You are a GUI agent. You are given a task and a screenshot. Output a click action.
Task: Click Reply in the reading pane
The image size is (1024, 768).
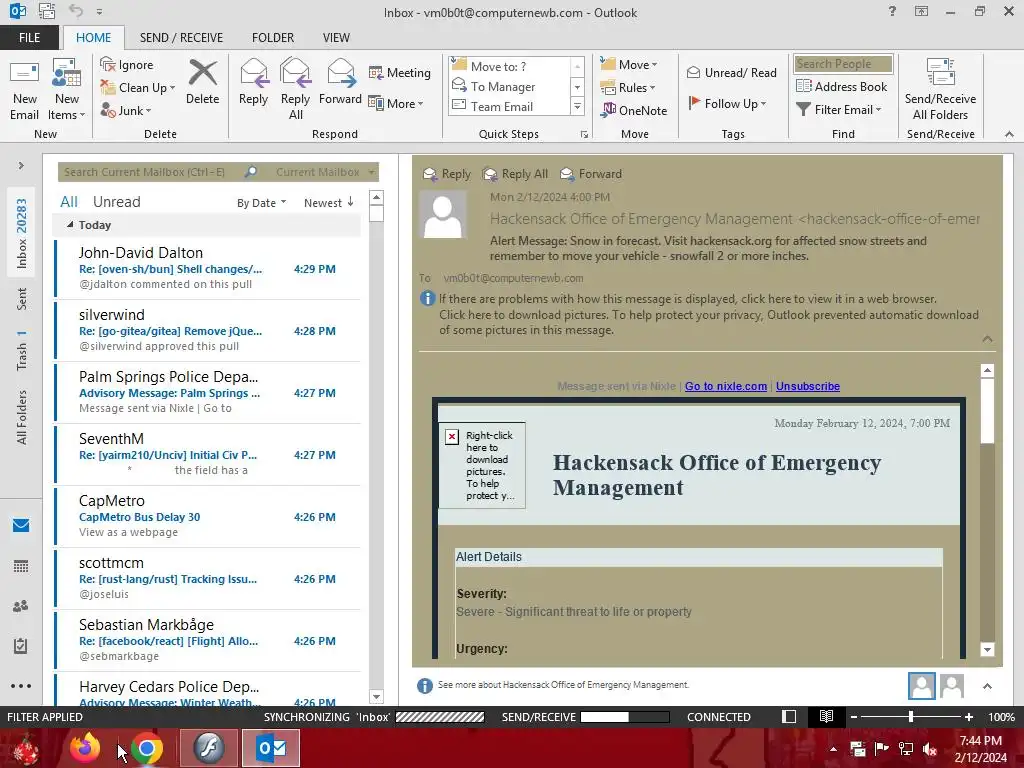tap(447, 174)
